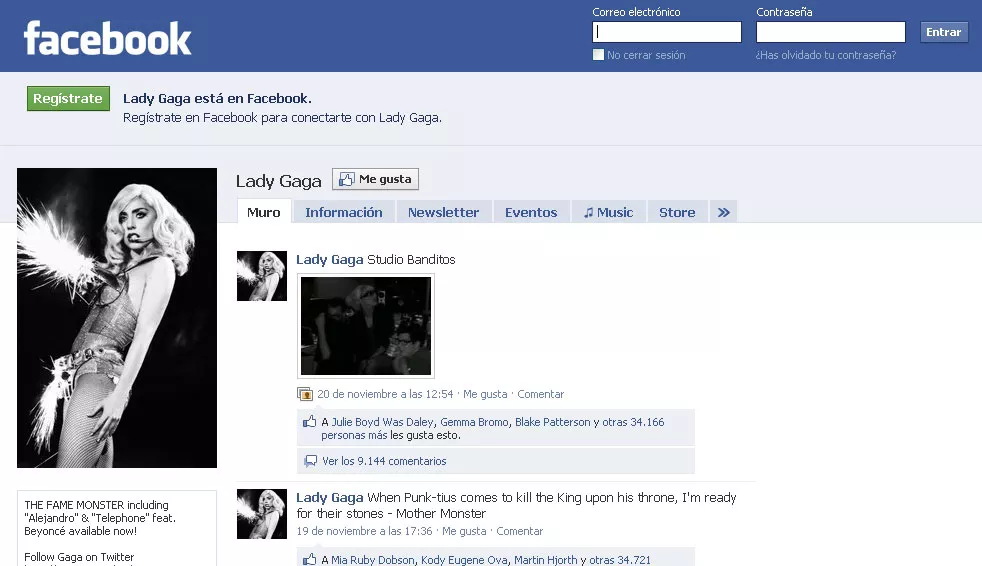This screenshot has height=566, width=982.
Task: Open ¿Has olvidado tu contraseña? link
Action: (825, 55)
